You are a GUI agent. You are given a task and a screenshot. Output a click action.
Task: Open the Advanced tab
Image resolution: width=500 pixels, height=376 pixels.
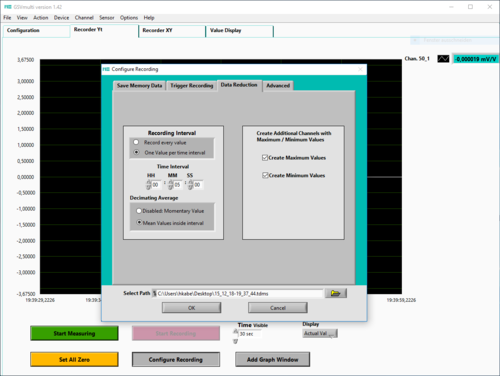[278, 86]
